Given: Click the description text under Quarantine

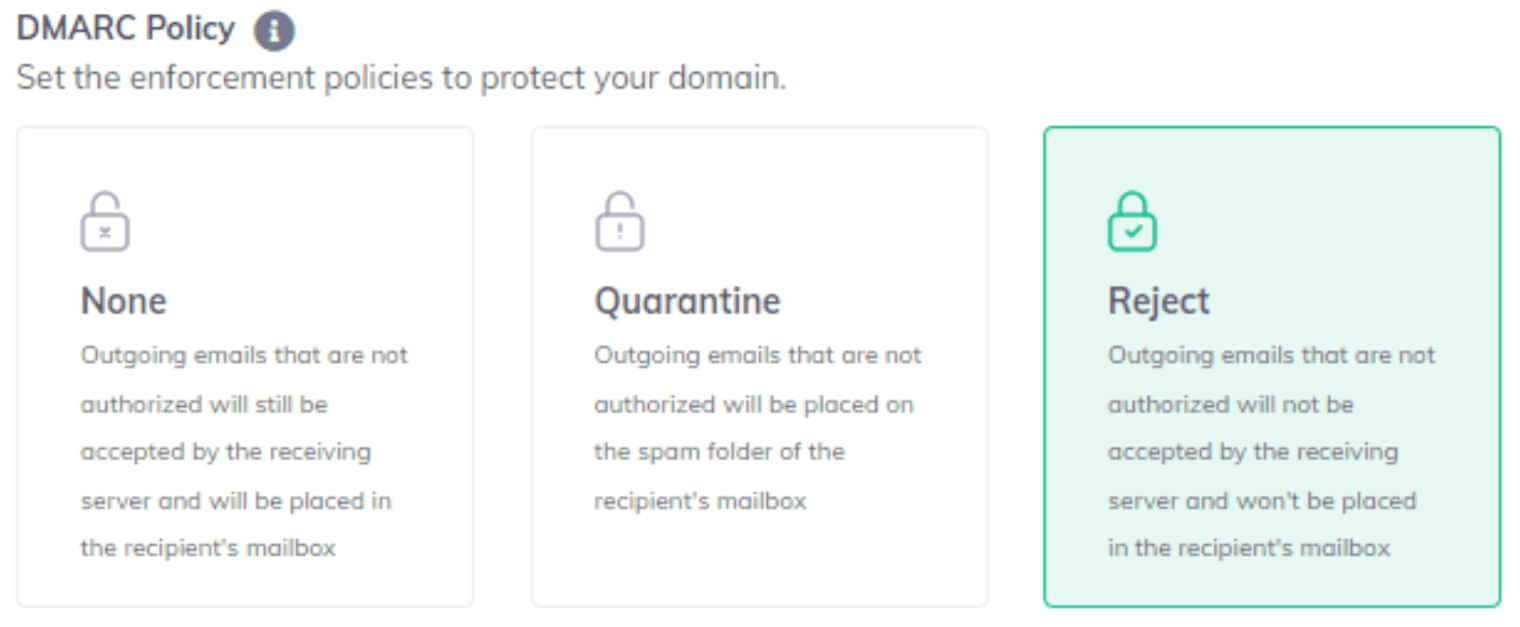Looking at the screenshot, I should (x=758, y=428).
